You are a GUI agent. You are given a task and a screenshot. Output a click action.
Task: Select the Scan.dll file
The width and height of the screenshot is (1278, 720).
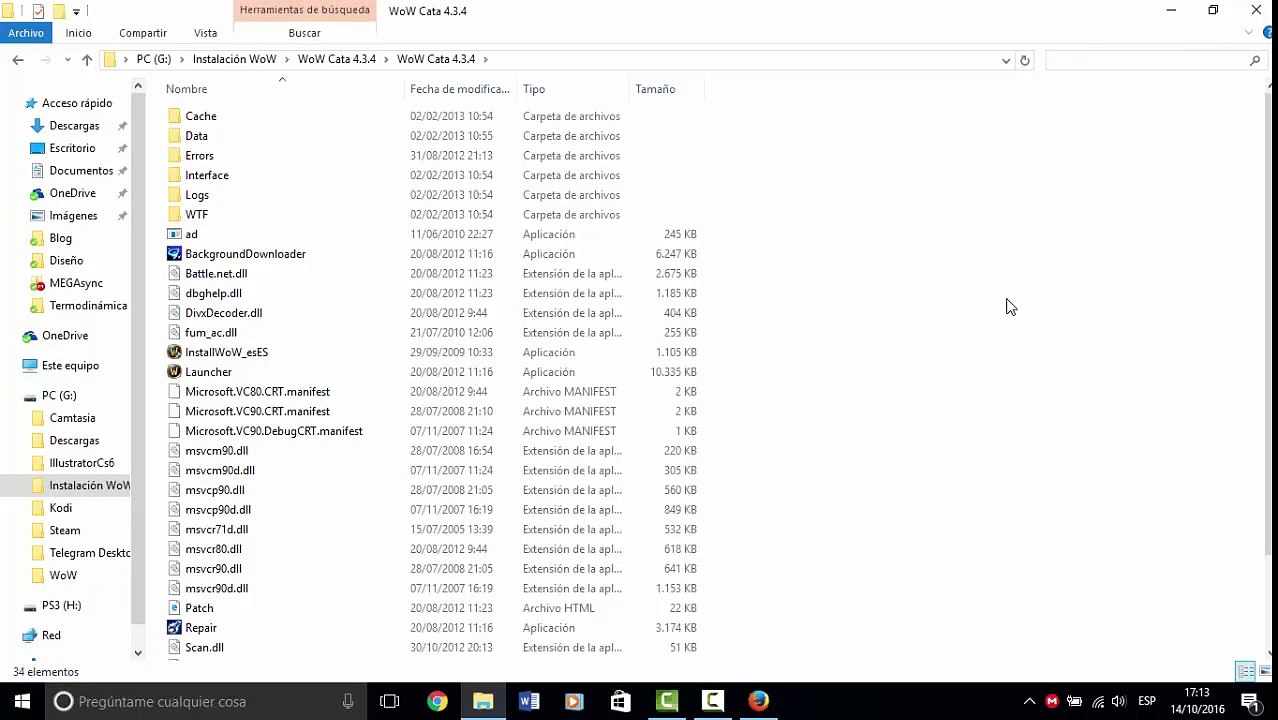204,648
